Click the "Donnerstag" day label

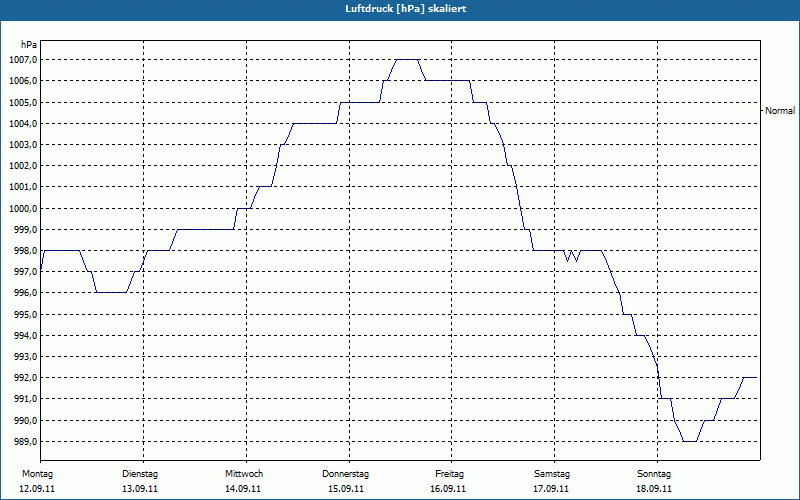[345, 474]
